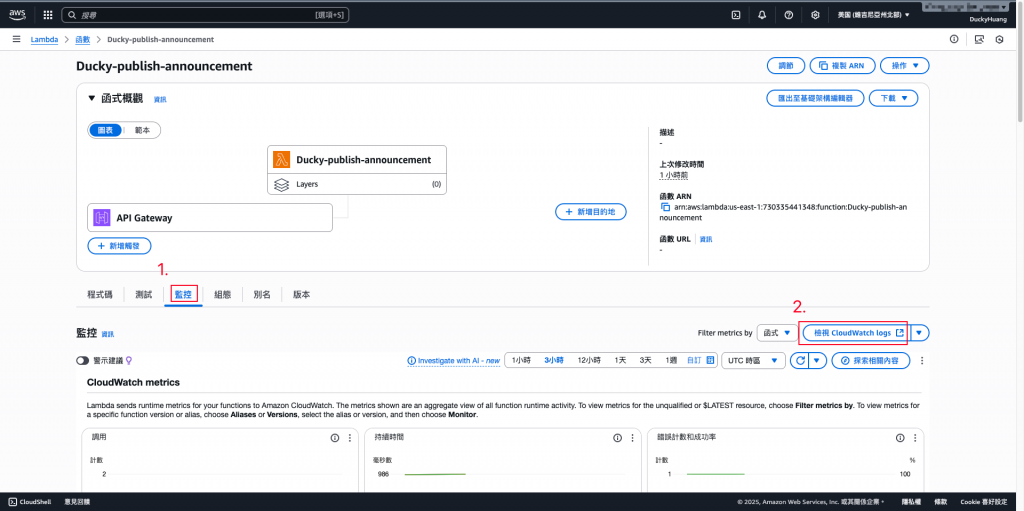Image resolution: width=1024 pixels, height=511 pixels.
Task: Switch to the 組態 tab
Action: (223, 295)
